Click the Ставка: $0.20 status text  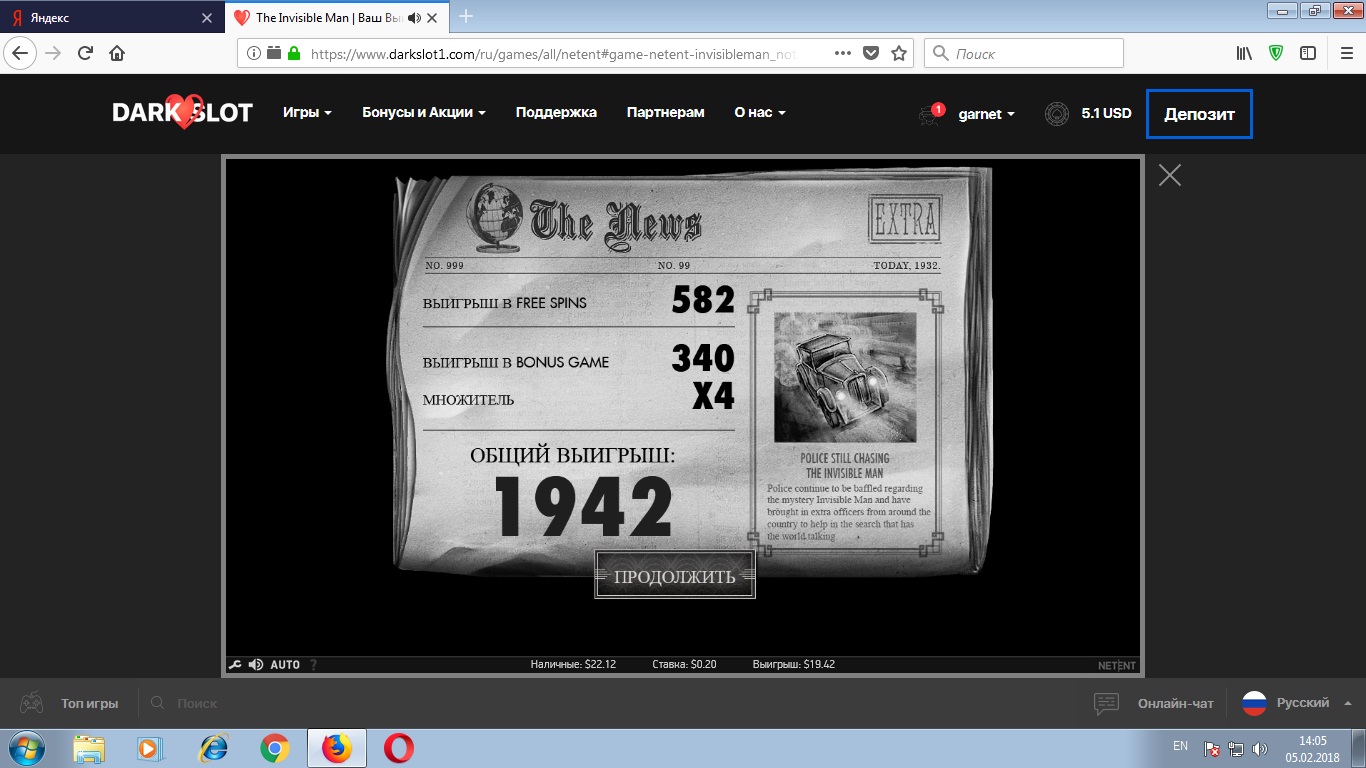684,664
